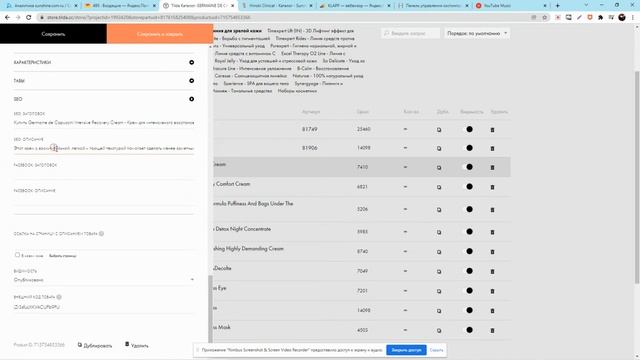This screenshot has height=360, width=640.
Task: Delete the product priced 7410
Action: [x=492, y=167]
